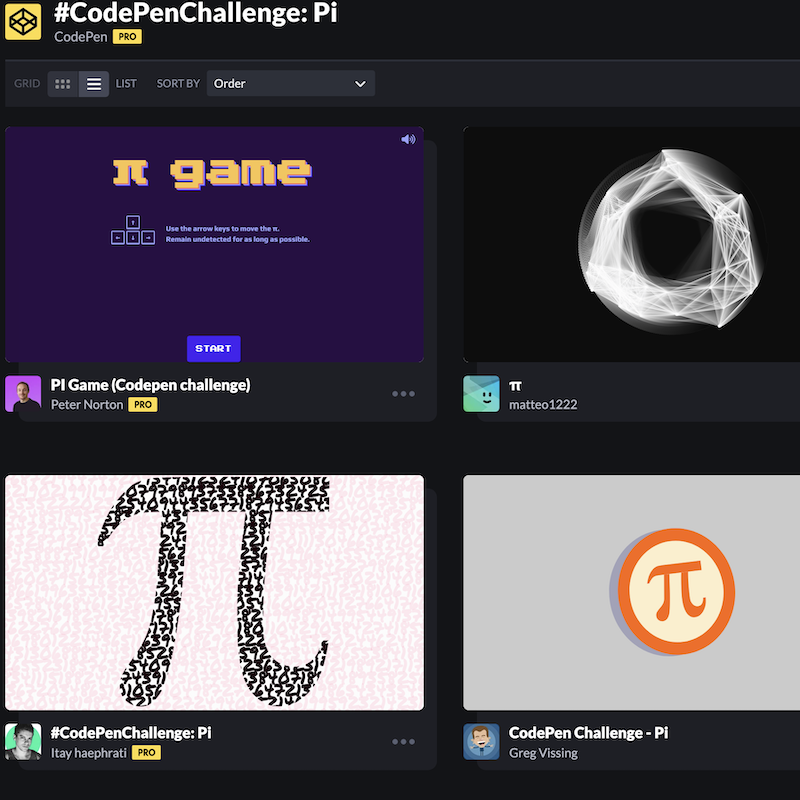Click the GRID label
Screen dimensions: 800x800
click(27, 84)
